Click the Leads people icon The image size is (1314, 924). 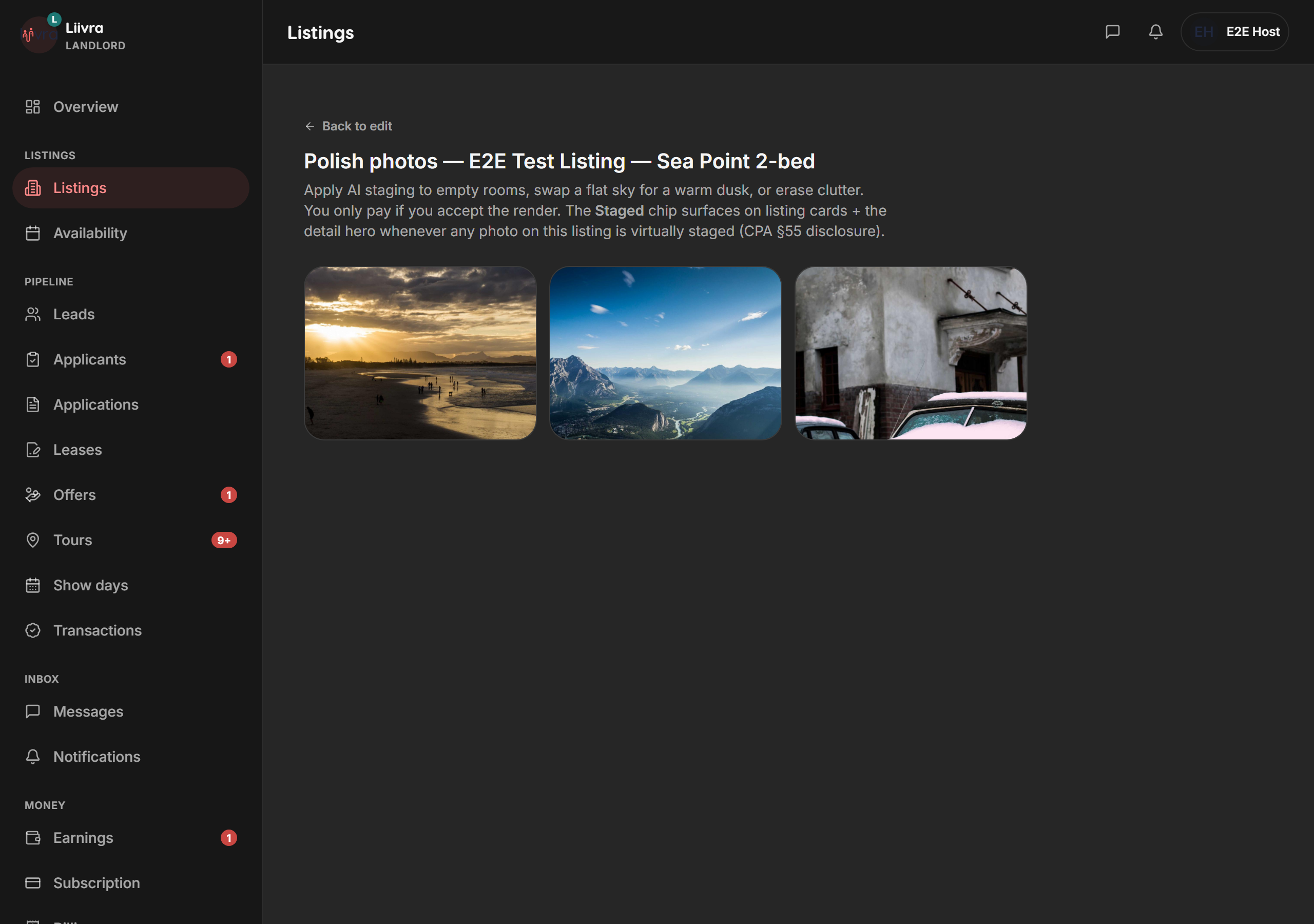pyautogui.click(x=33, y=314)
